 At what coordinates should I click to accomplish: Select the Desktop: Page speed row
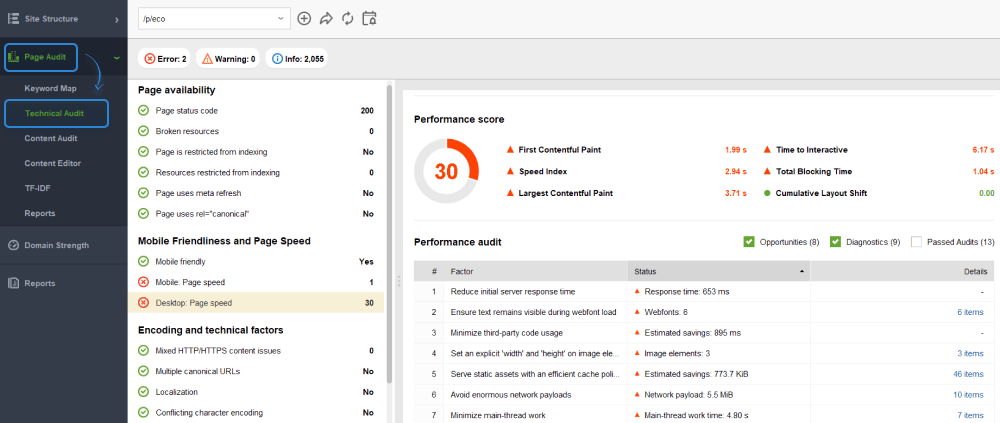pos(256,303)
